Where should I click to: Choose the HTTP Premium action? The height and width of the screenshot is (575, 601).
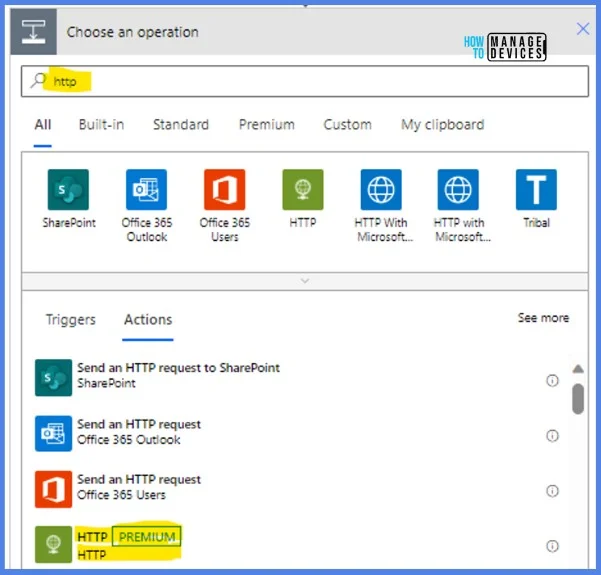tap(299, 544)
